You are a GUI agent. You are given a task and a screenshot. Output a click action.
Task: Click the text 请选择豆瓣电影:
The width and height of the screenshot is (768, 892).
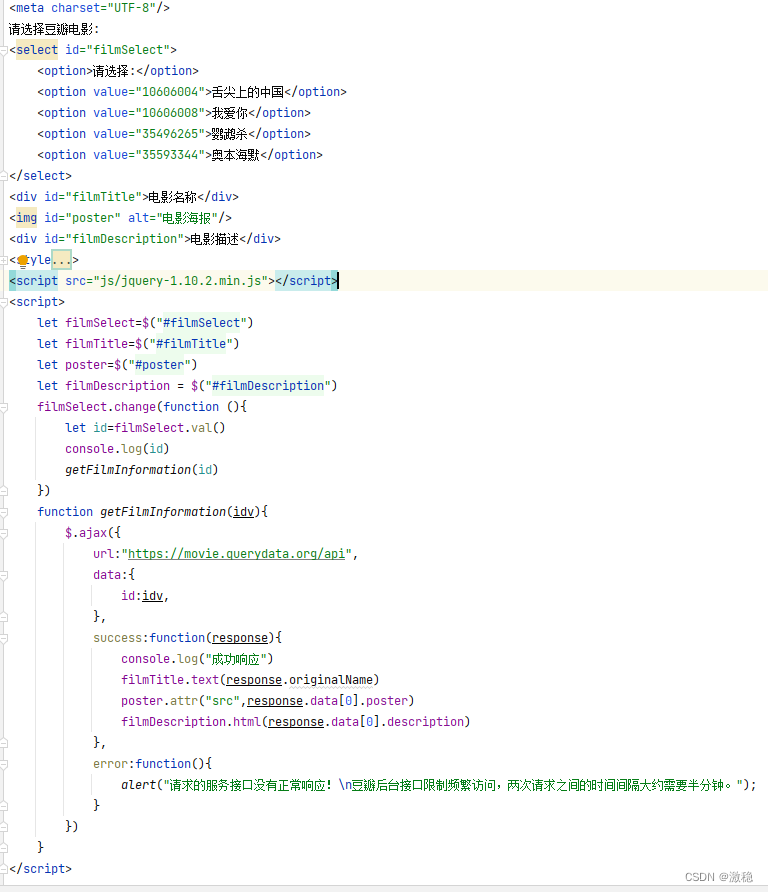54,29
